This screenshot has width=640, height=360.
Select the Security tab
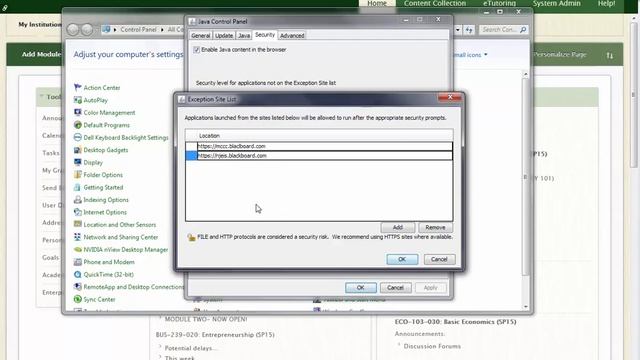point(265,35)
